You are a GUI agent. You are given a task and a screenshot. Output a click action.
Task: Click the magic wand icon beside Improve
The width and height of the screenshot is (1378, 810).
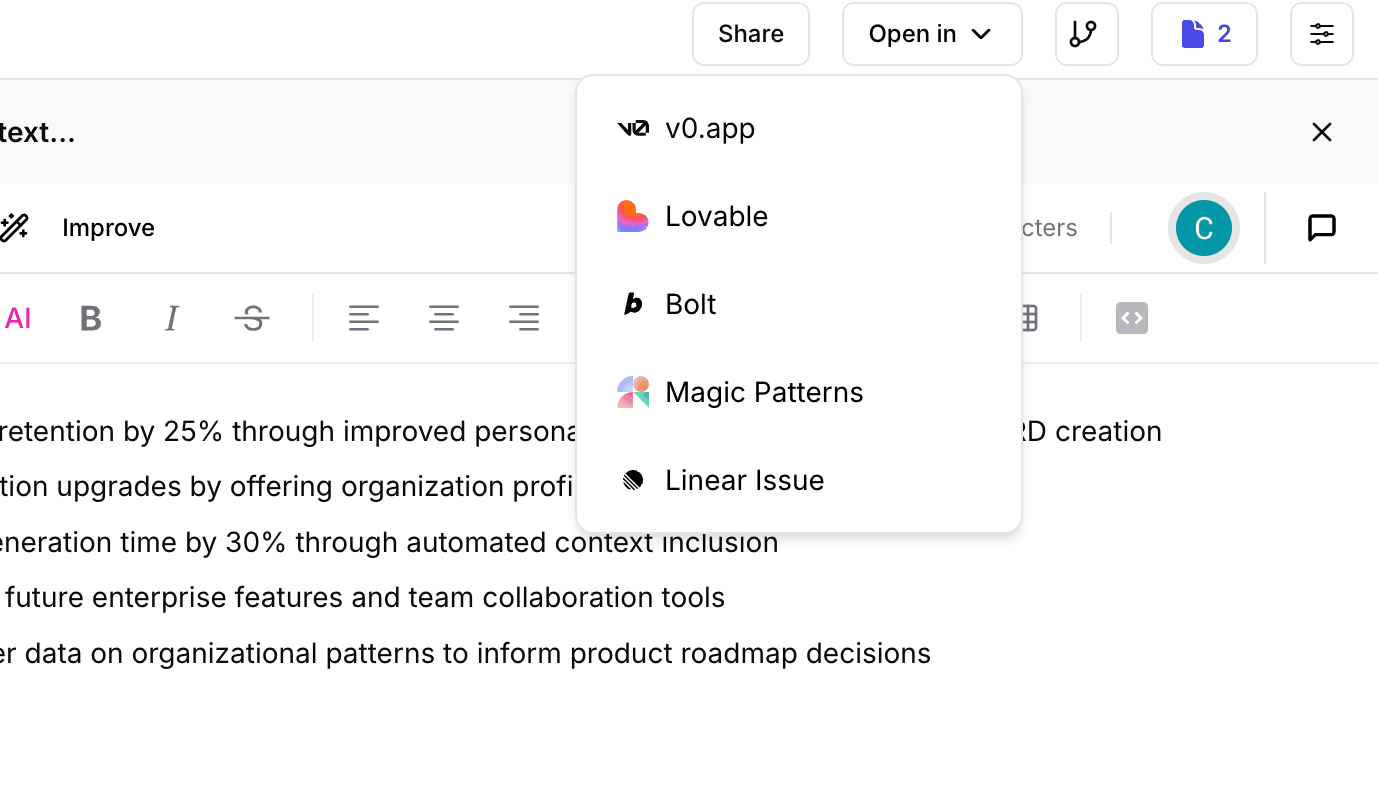14,228
